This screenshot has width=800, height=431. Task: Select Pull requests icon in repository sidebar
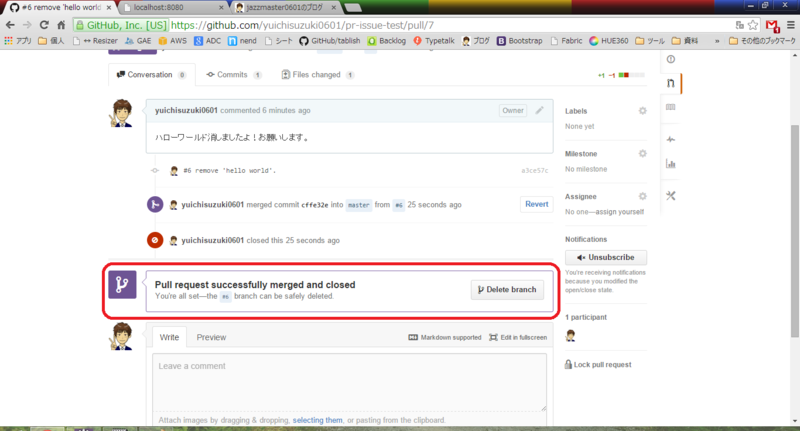point(671,83)
